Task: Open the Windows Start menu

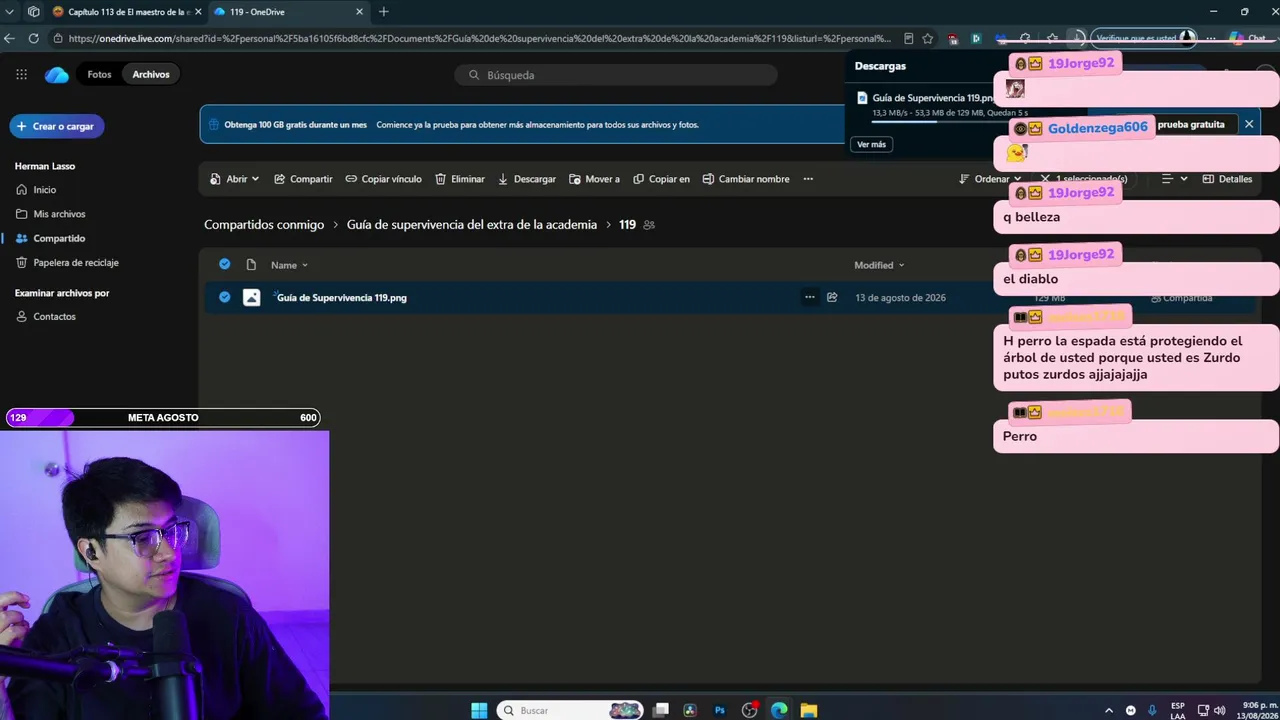Action: tap(479, 710)
